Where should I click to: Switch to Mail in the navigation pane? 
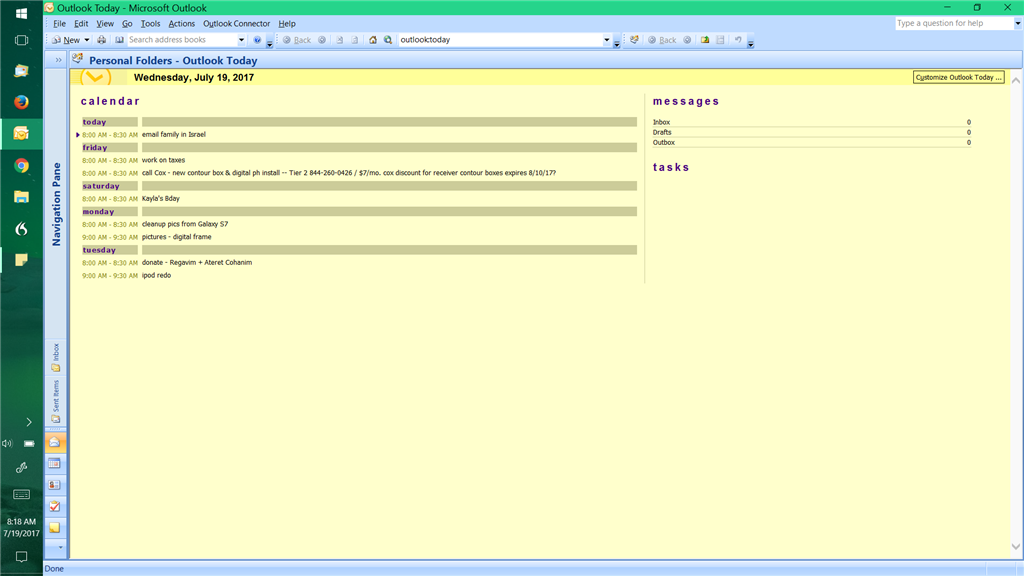(x=55, y=443)
